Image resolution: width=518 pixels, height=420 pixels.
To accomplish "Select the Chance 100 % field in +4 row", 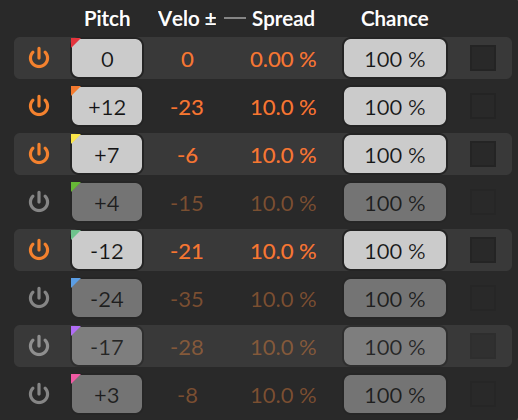I will point(395,202).
